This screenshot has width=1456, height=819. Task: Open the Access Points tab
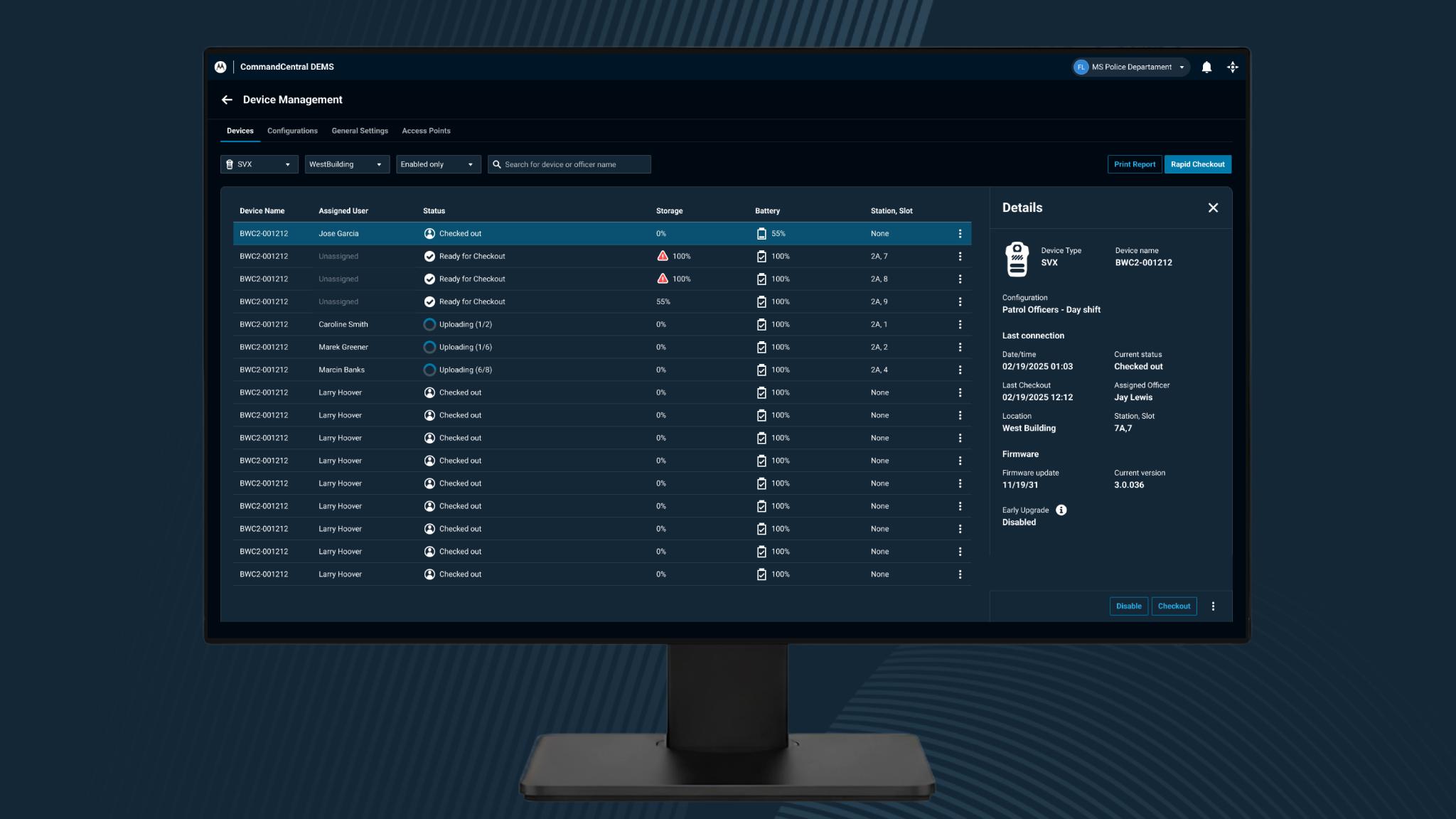(x=426, y=132)
